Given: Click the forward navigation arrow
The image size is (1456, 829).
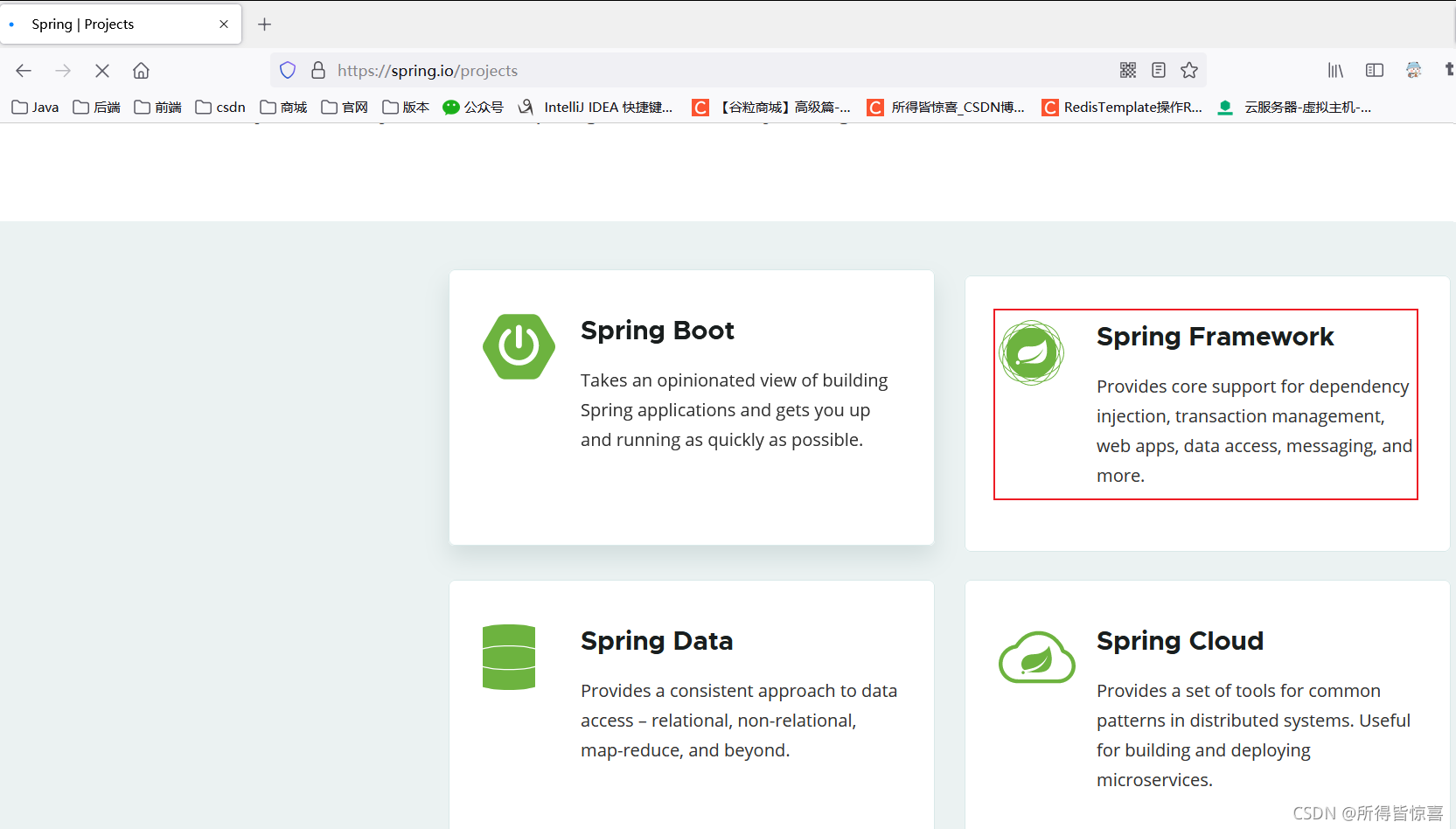Looking at the screenshot, I should tap(63, 71).
